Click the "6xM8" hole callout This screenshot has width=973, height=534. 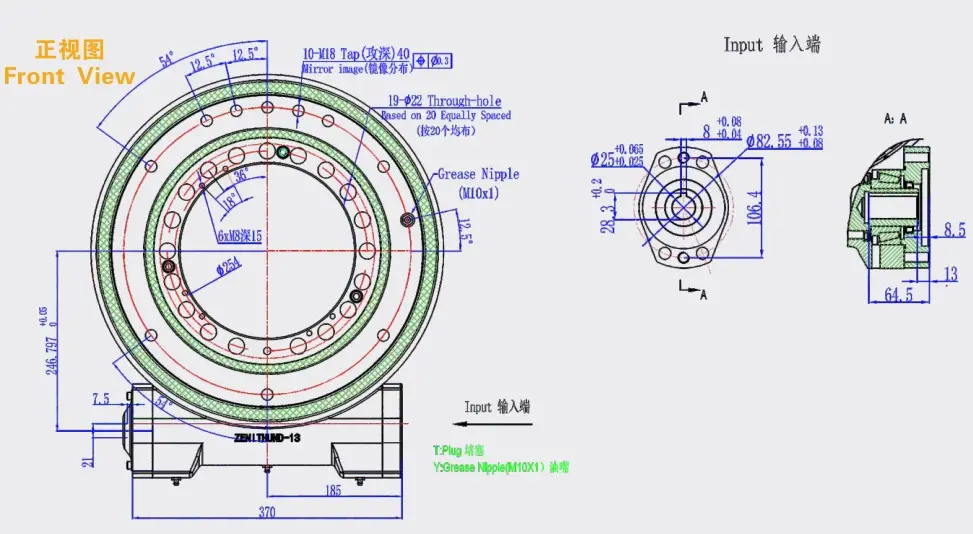pos(240,236)
